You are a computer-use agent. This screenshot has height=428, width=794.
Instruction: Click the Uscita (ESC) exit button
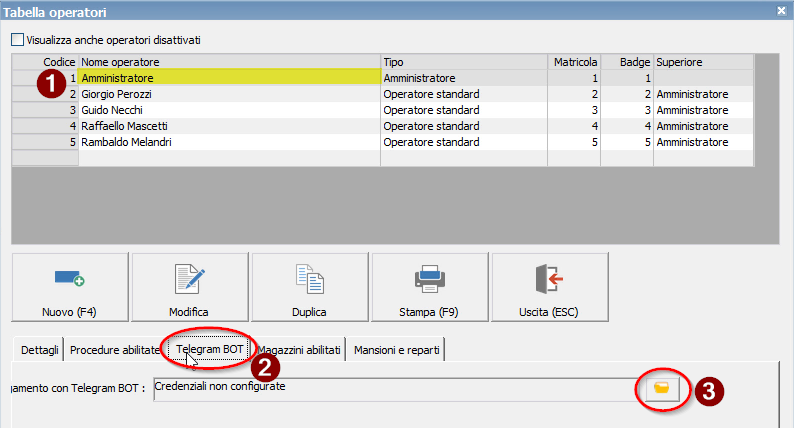point(550,289)
